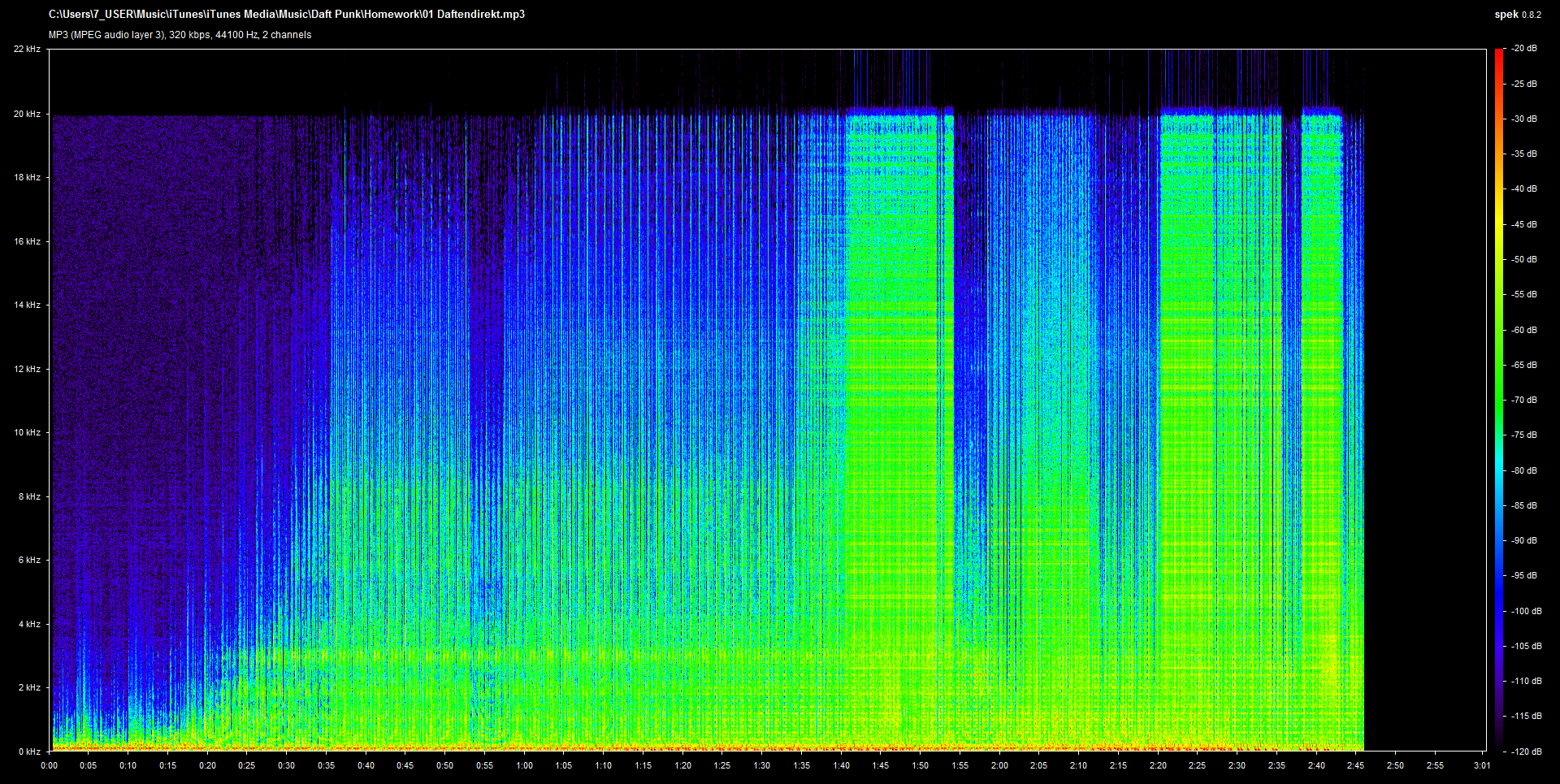Click the MP3 320 kbps codec info line

[180, 35]
